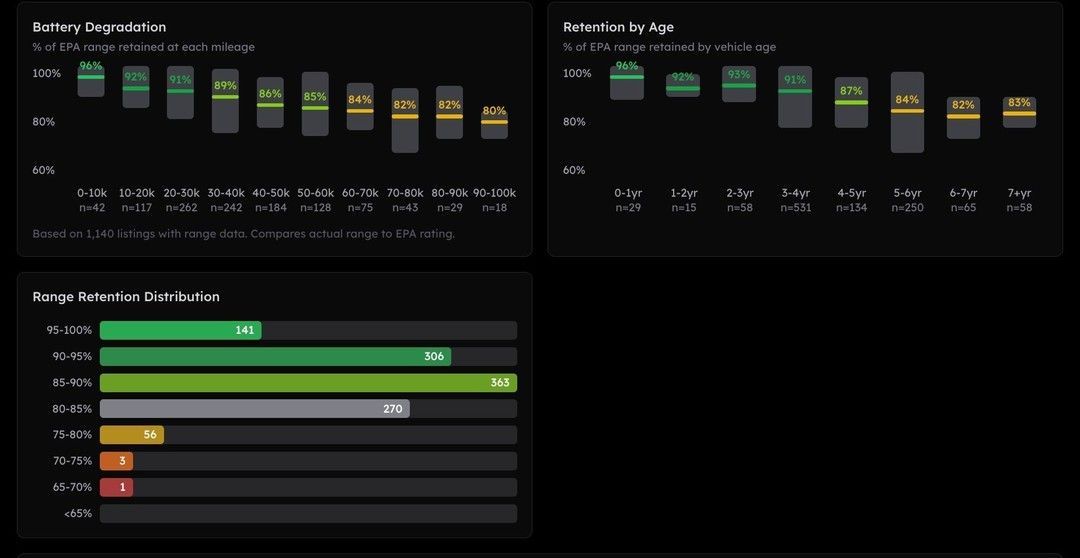Click the empty <65% distribution row

pos(308,513)
